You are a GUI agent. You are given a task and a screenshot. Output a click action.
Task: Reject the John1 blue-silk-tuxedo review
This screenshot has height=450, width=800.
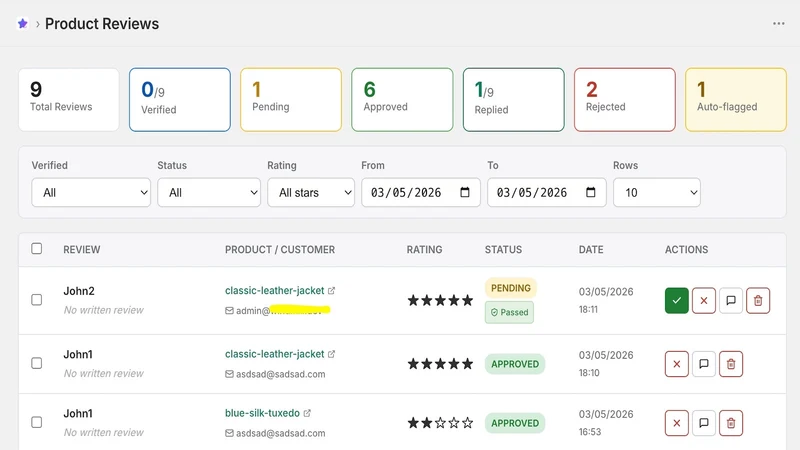[677, 423]
